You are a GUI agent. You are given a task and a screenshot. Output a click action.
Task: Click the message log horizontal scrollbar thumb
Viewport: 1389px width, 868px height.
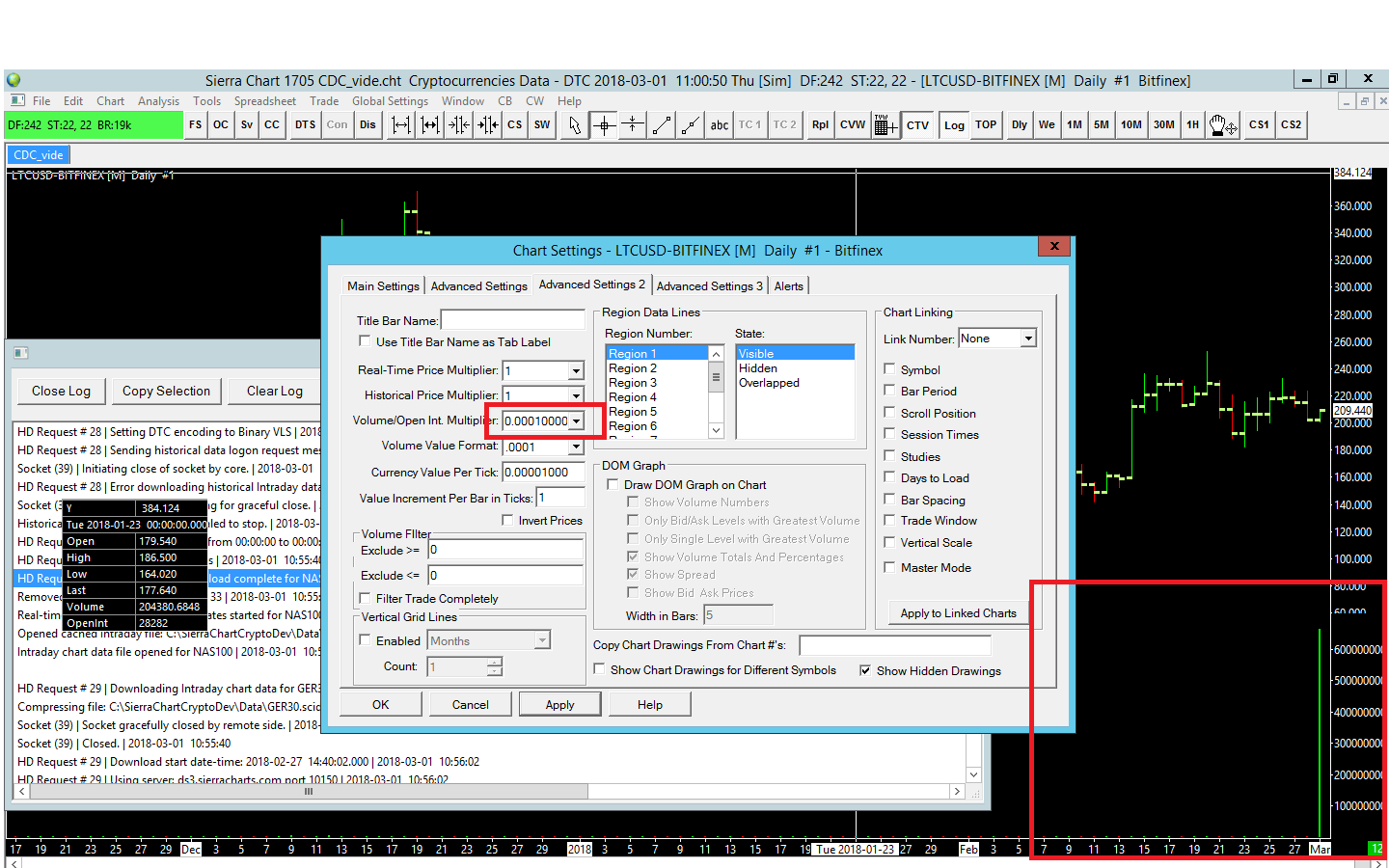coord(309,792)
